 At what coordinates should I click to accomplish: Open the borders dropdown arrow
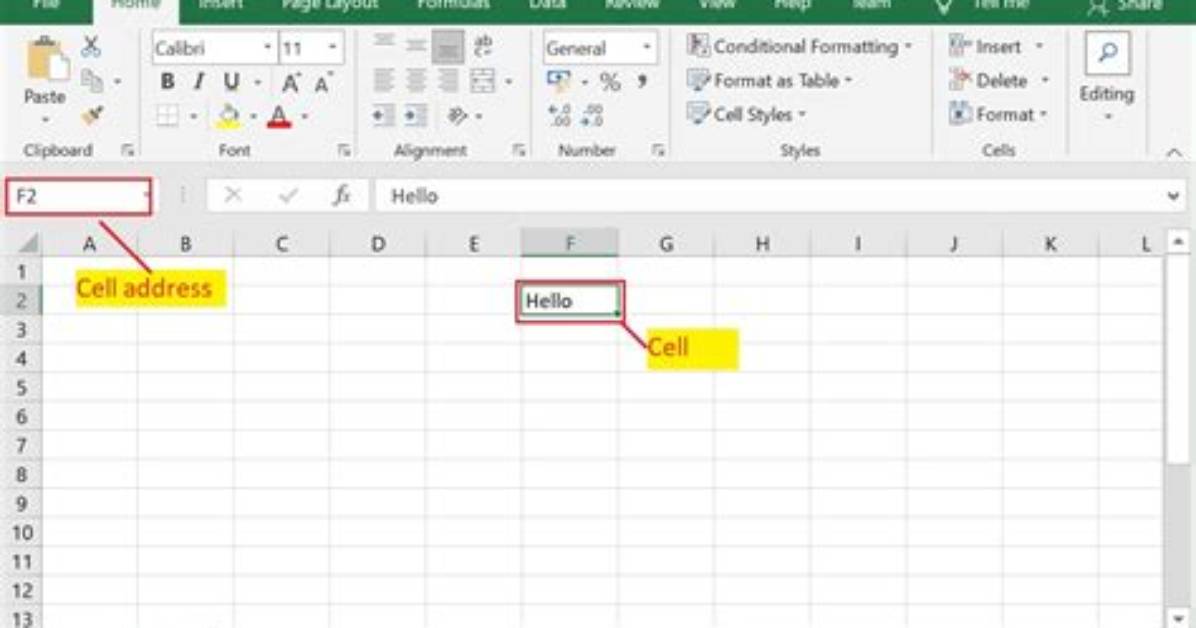coord(193,117)
